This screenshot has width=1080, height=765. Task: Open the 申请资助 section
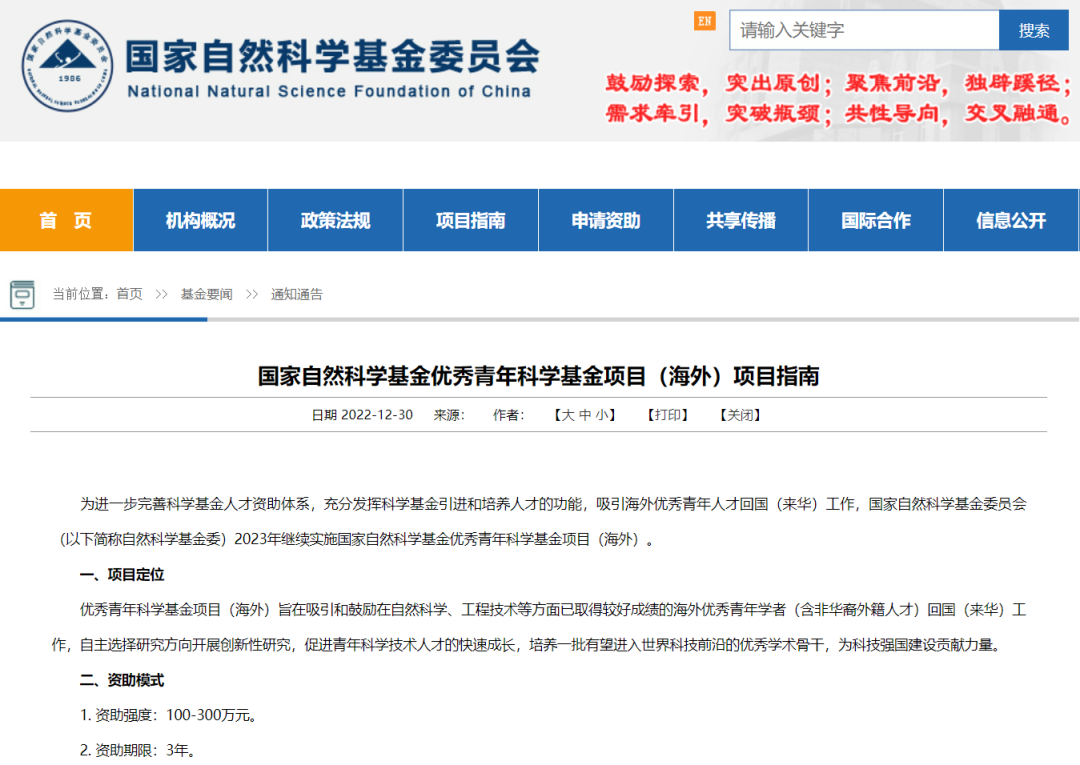pos(606,220)
